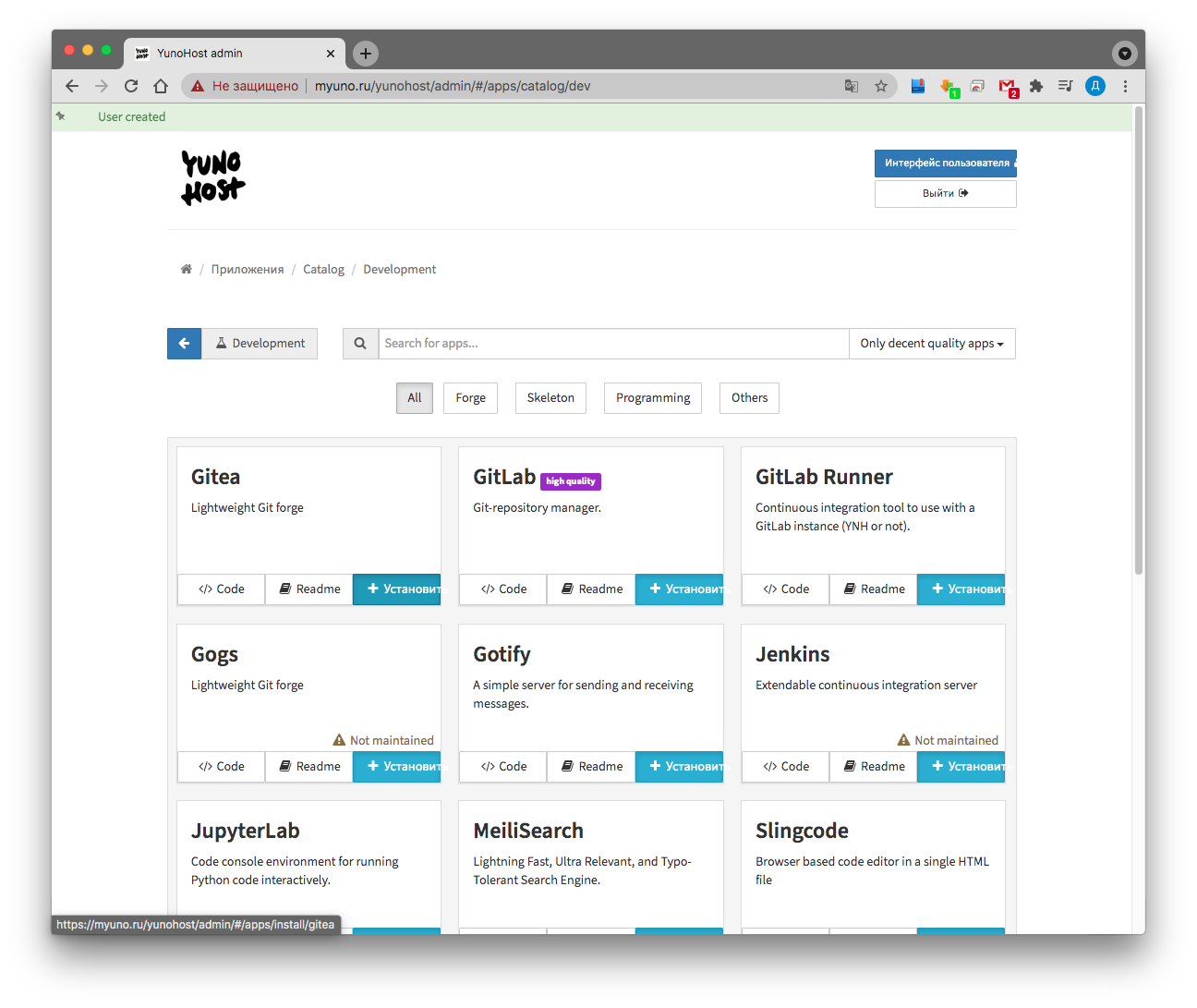This screenshot has width=1197, height=1008.
Task: Open Code for Gotify
Action: (x=503, y=767)
